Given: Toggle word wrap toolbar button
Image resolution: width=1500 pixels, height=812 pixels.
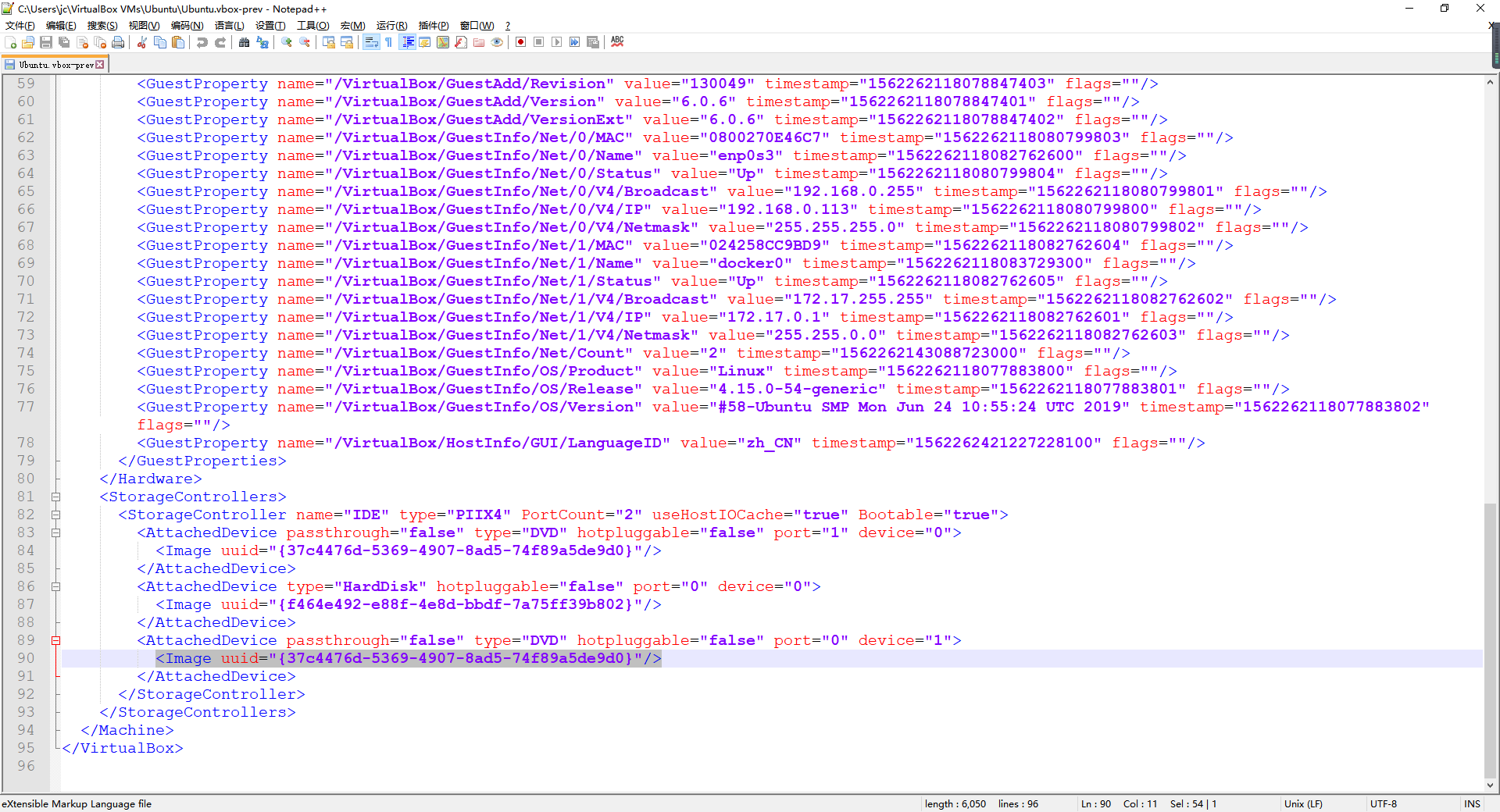Looking at the screenshot, I should [371, 42].
